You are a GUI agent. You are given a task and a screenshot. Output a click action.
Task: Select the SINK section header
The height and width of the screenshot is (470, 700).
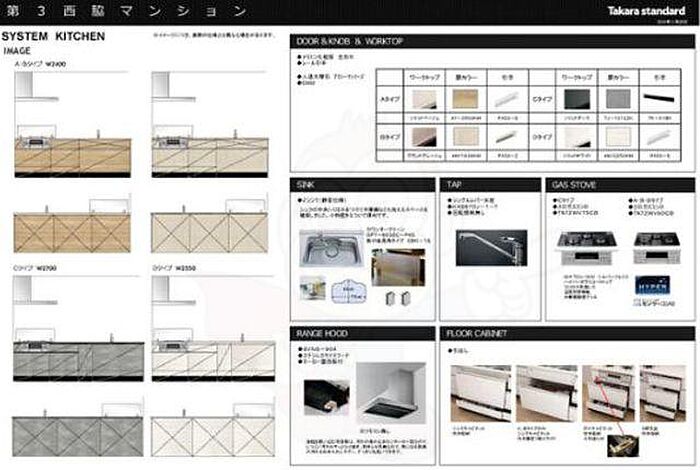point(306,185)
